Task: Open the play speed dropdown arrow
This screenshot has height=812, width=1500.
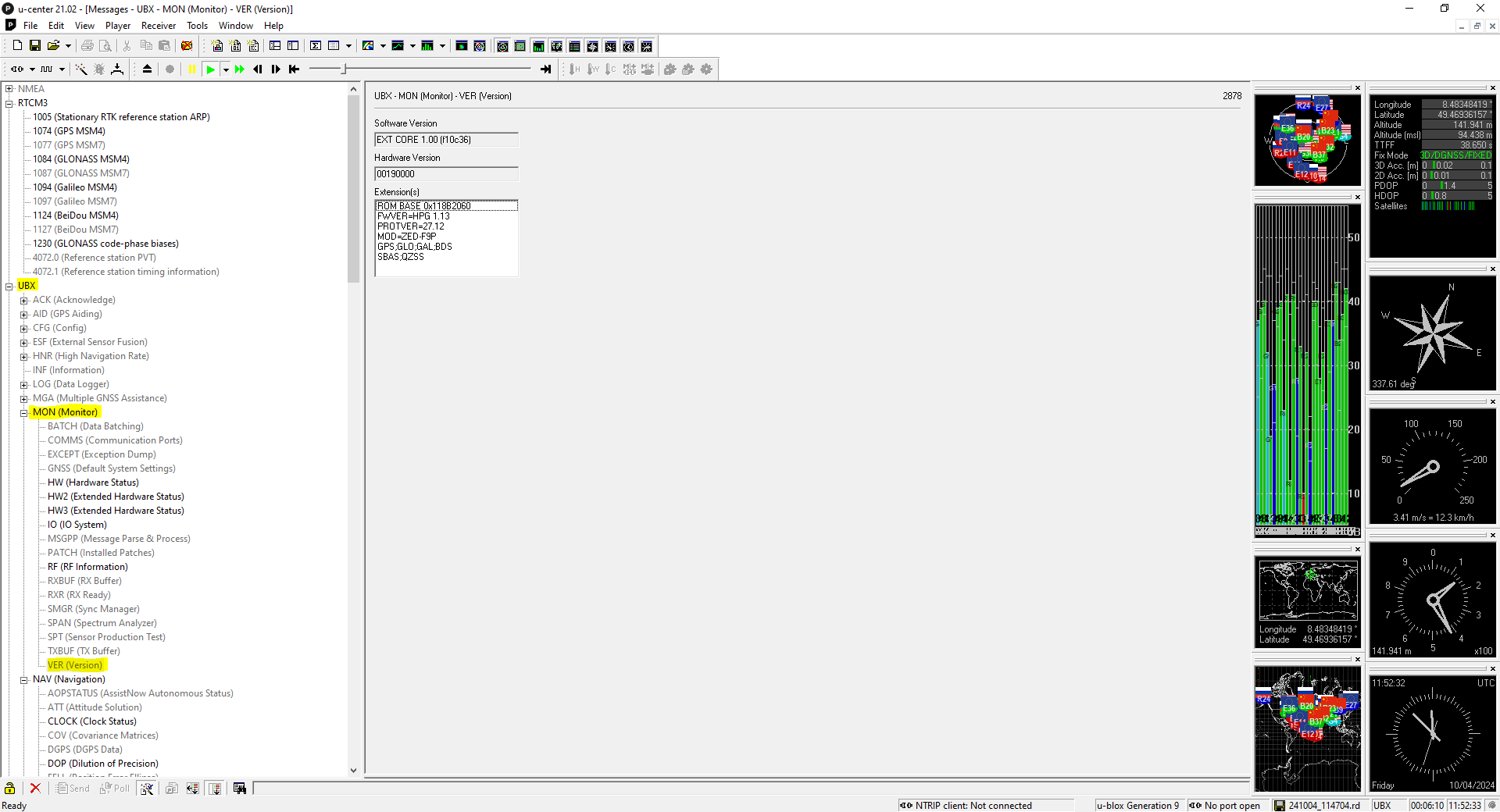Action: 226,69
